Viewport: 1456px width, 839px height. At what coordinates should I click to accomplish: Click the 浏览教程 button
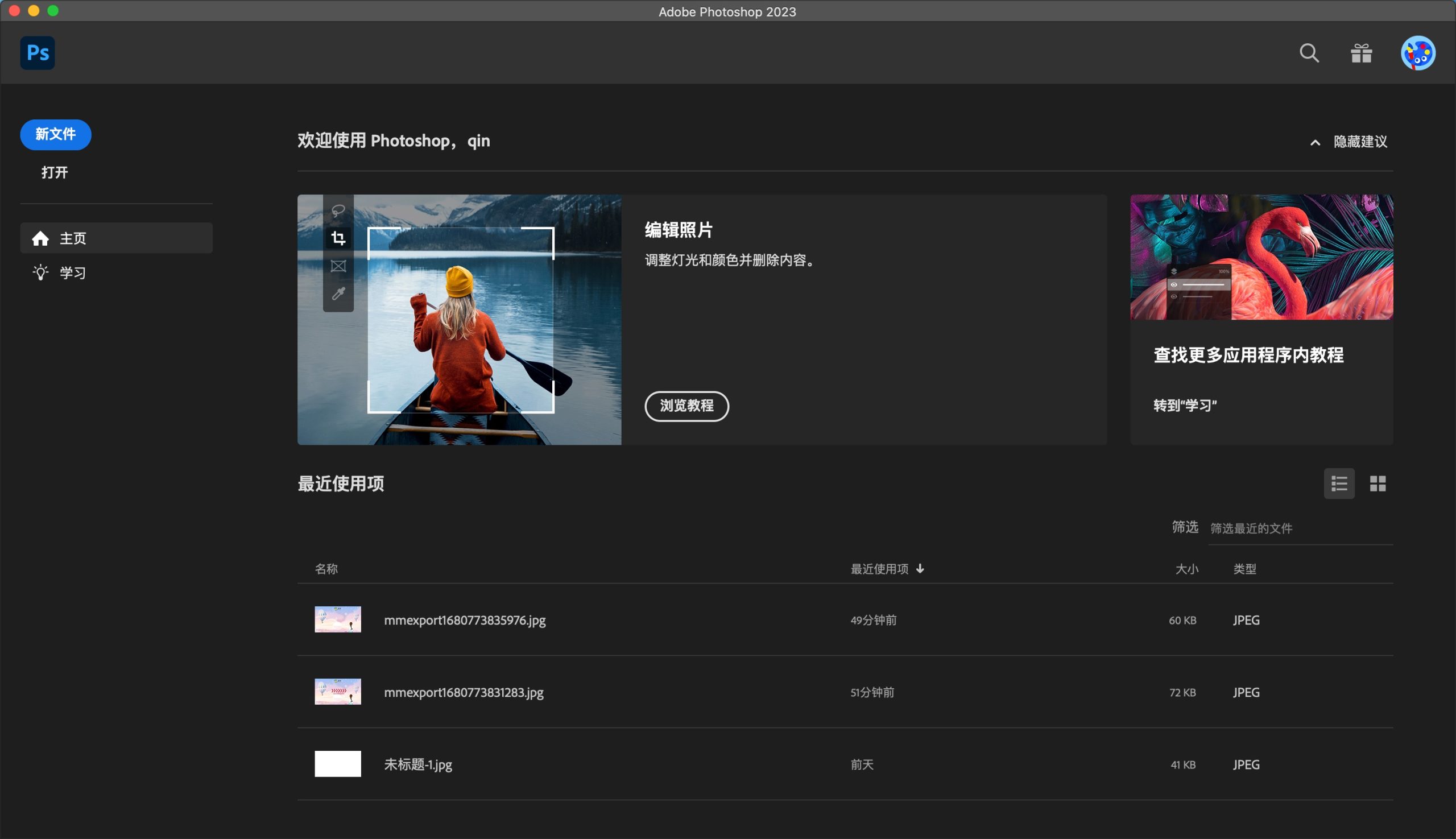point(686,406)
